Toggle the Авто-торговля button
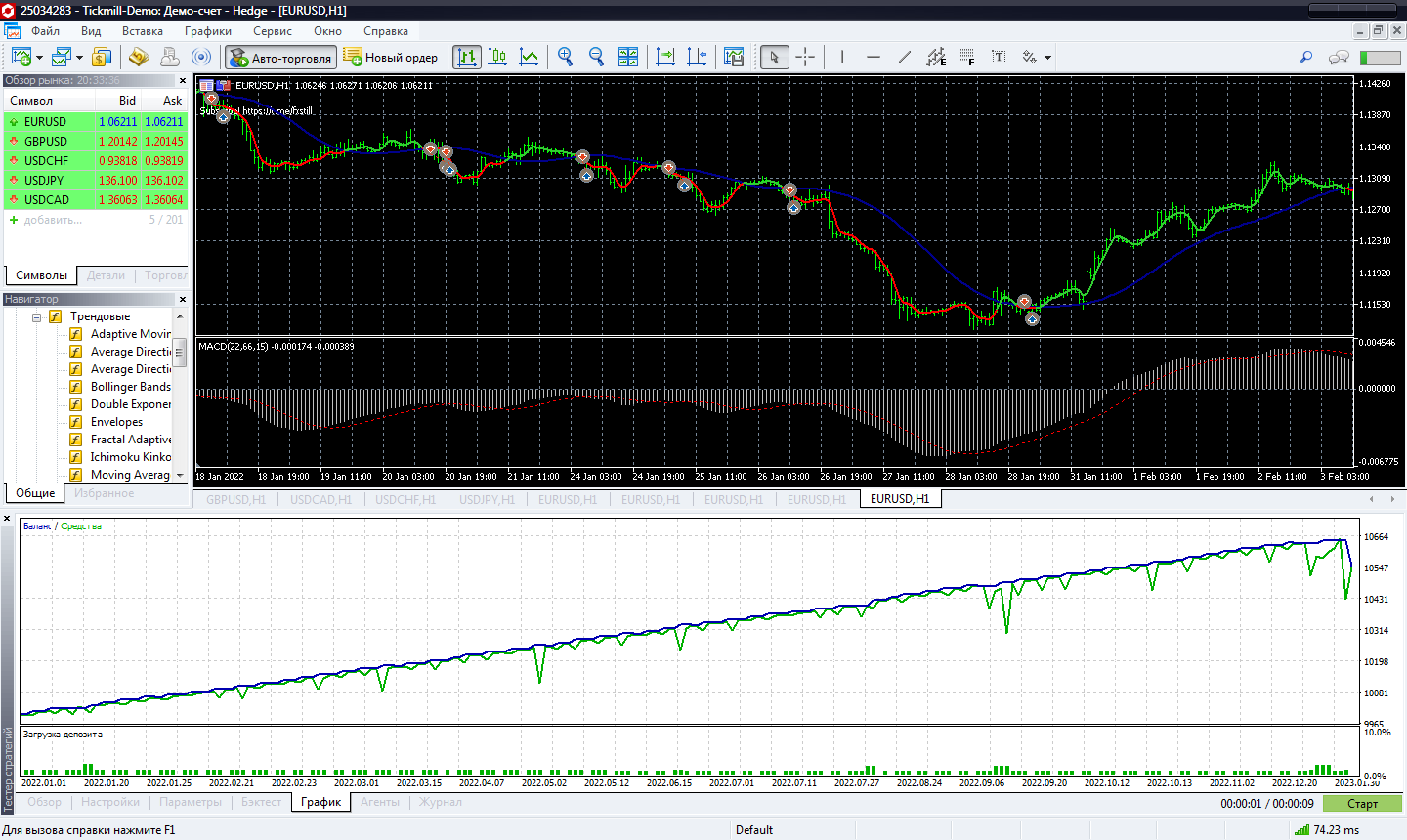1407x840 pixels. click(281, 58)
